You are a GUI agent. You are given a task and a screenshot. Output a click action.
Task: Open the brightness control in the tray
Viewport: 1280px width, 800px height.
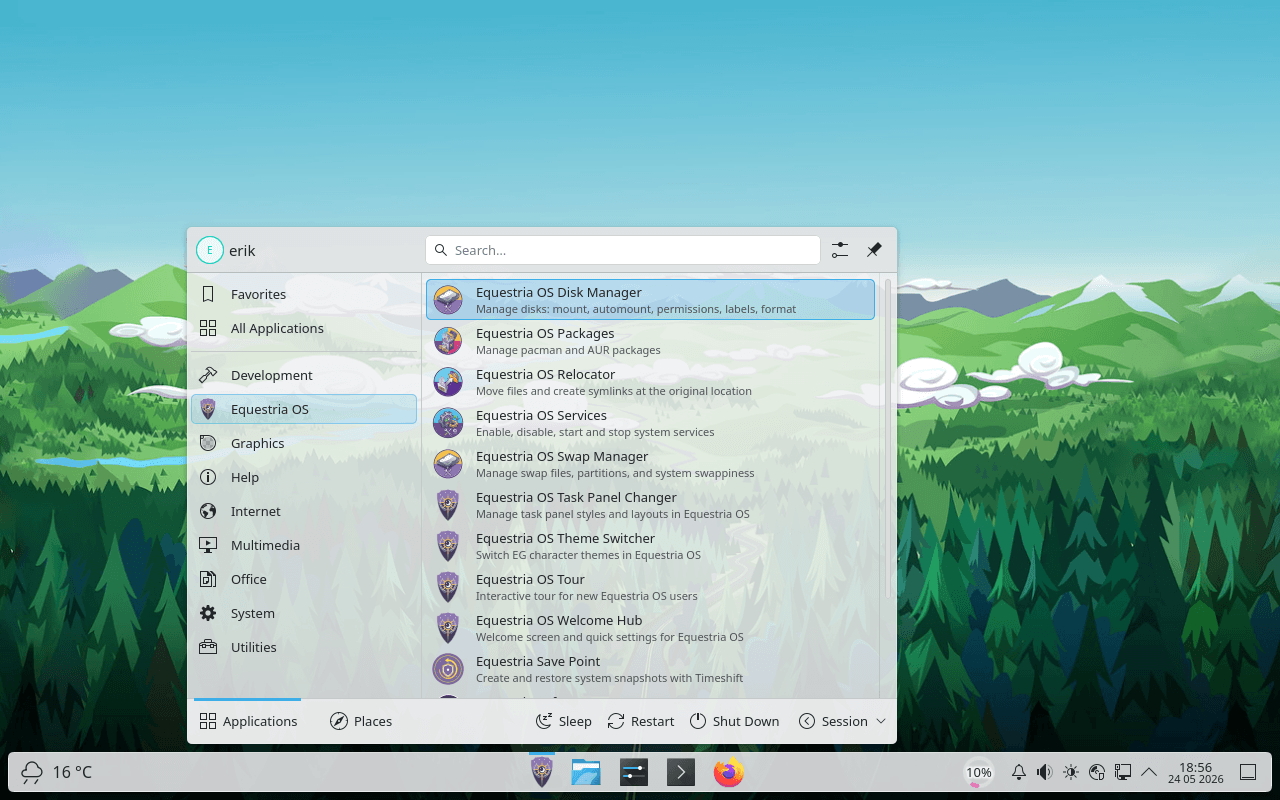click(x=1071, y=772)
